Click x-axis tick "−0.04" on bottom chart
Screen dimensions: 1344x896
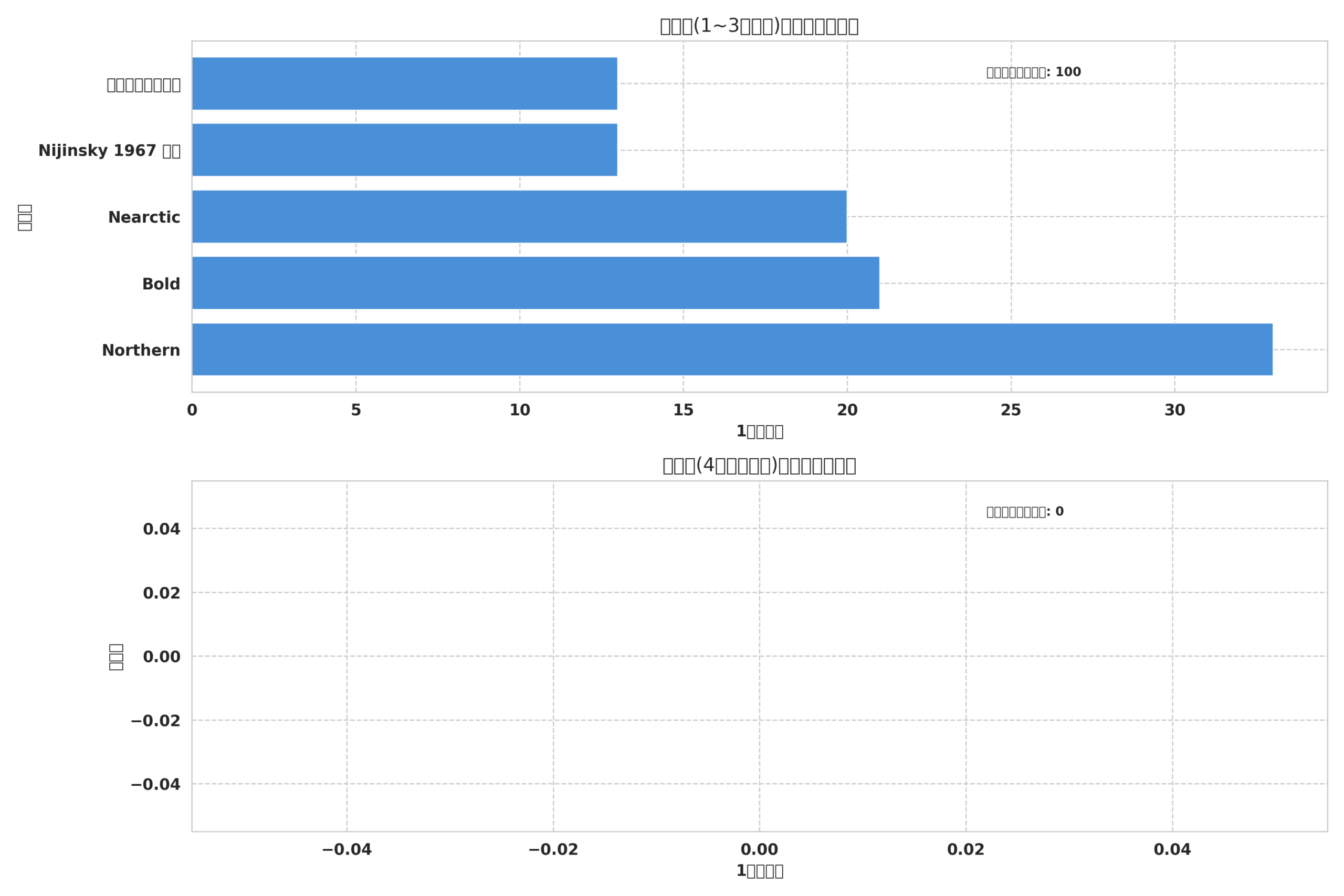347,850
